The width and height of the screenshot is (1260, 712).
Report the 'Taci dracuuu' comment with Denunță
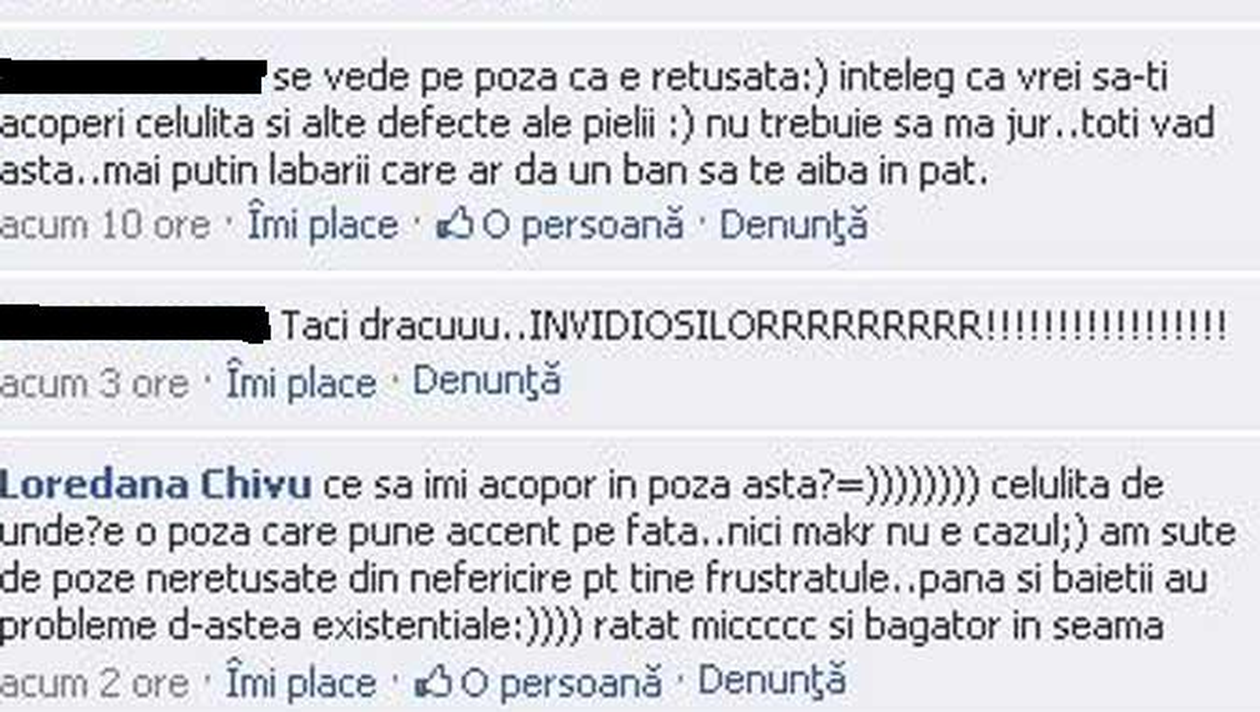click(x=487, y=382)
